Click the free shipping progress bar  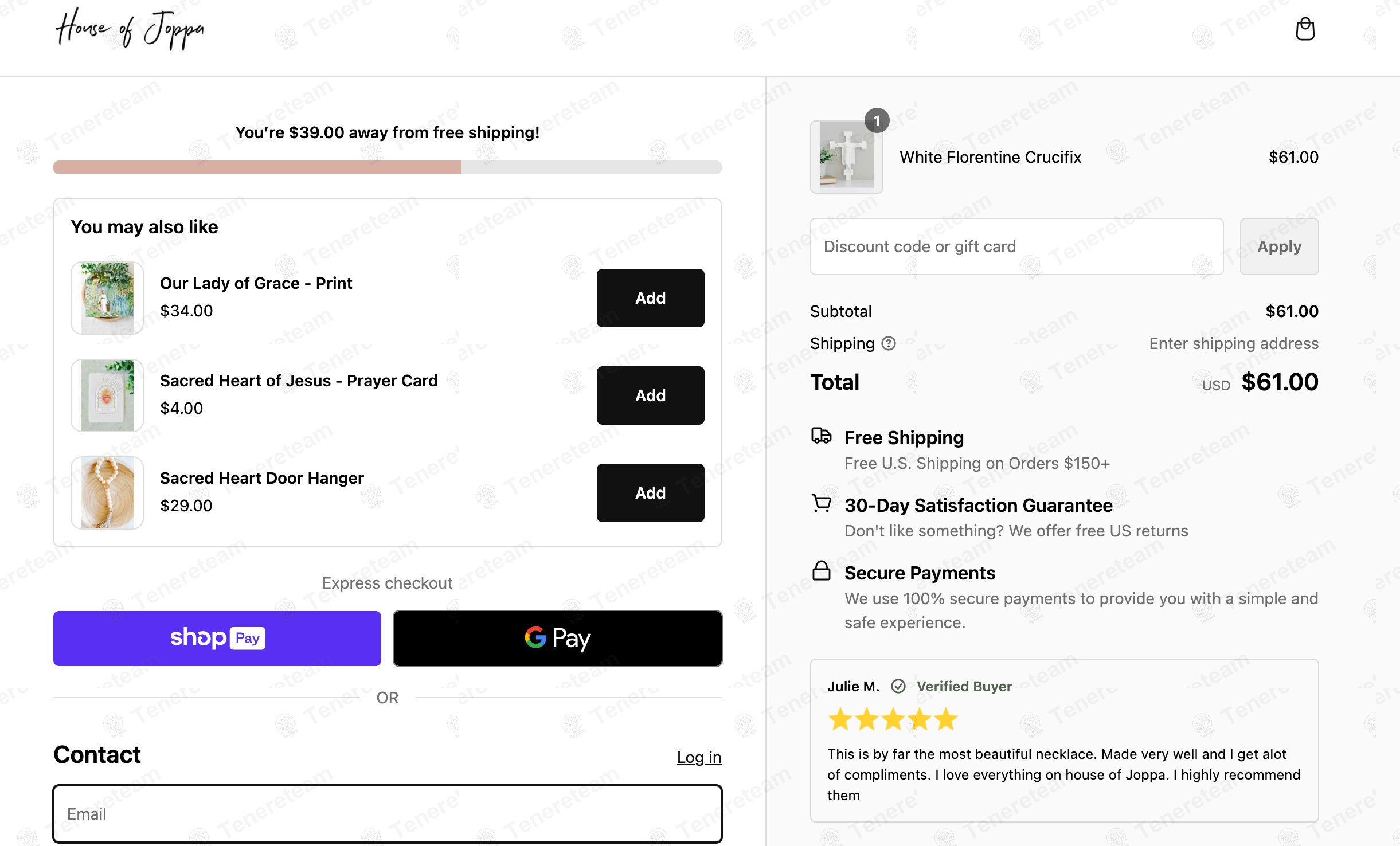387,167
